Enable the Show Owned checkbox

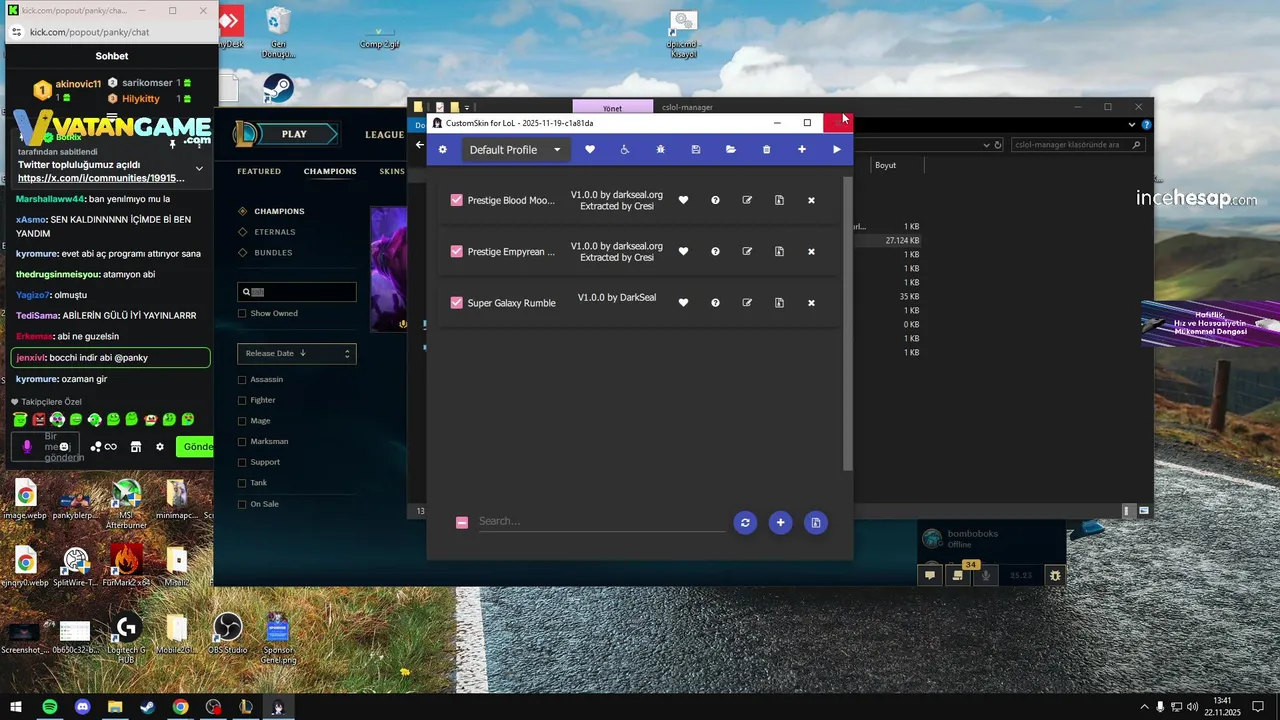(242, 313)
